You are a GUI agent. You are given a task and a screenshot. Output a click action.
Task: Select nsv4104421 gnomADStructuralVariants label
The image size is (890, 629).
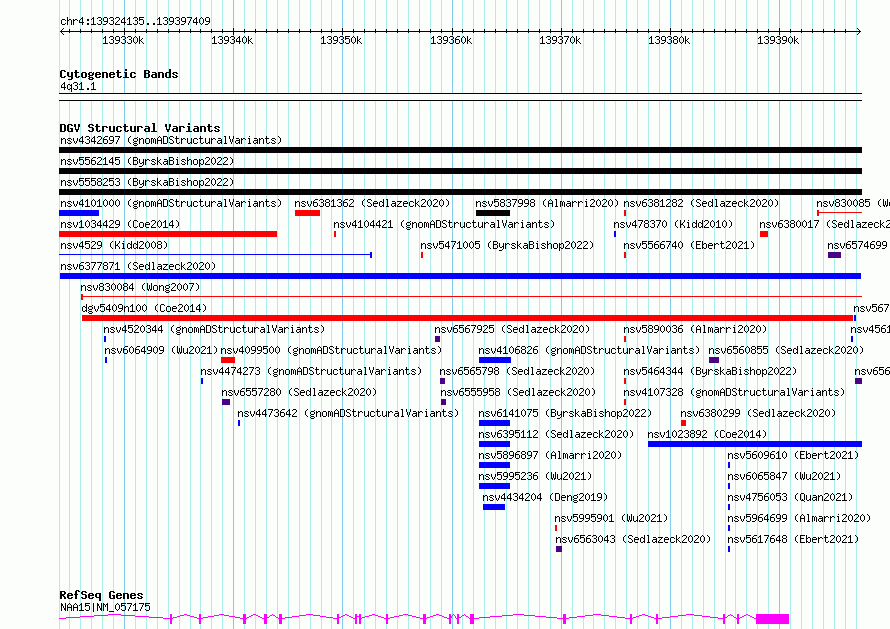pos(444,224)
